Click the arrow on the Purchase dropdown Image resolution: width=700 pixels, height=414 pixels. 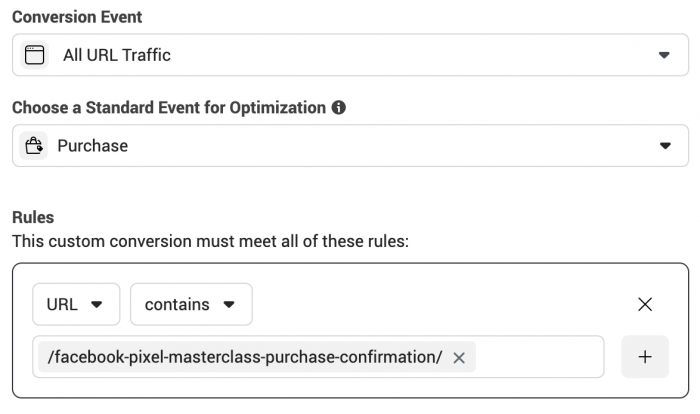(x=665, y=146)
